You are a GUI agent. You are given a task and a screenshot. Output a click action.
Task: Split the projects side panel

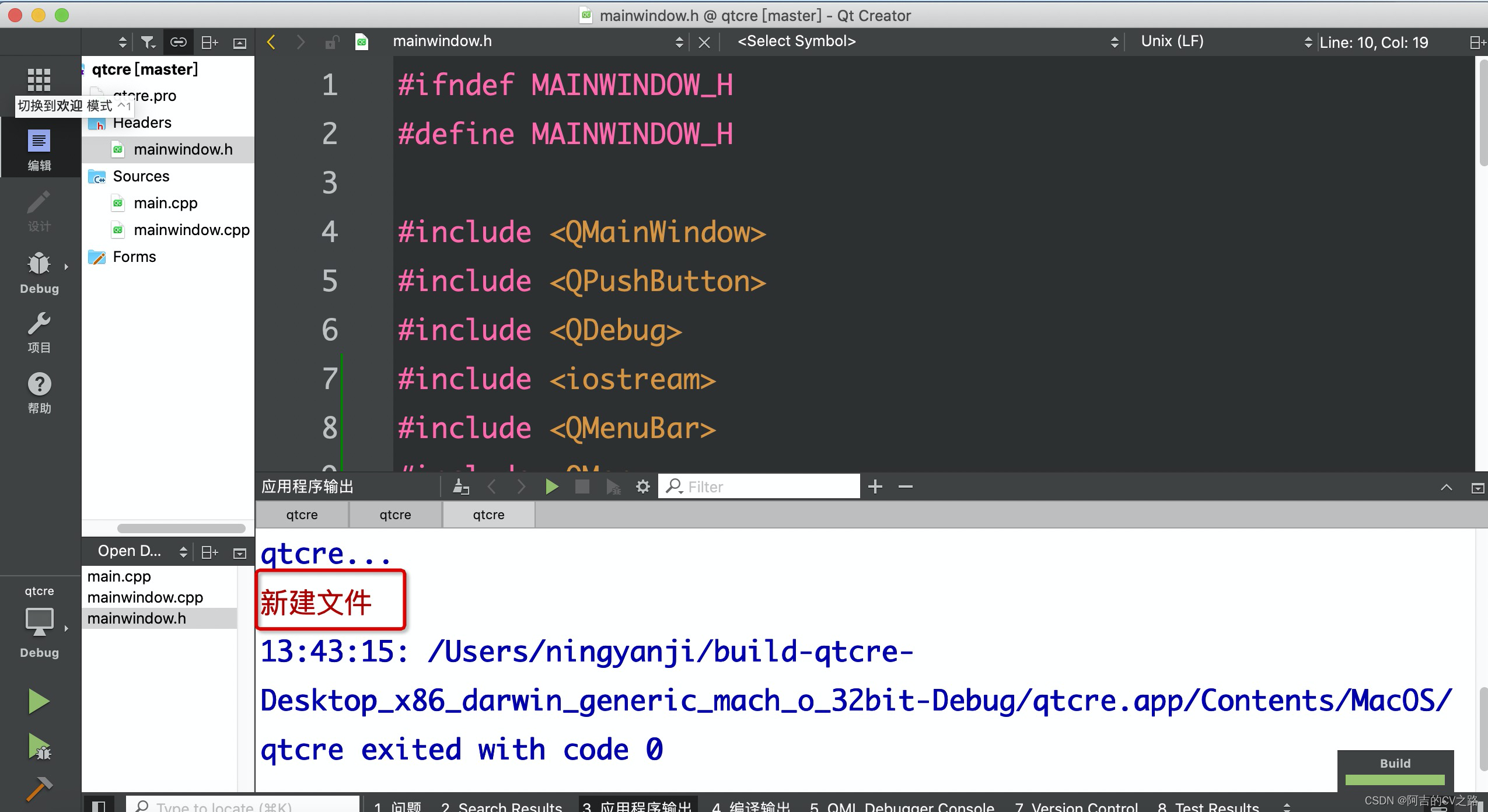point(209,42)
